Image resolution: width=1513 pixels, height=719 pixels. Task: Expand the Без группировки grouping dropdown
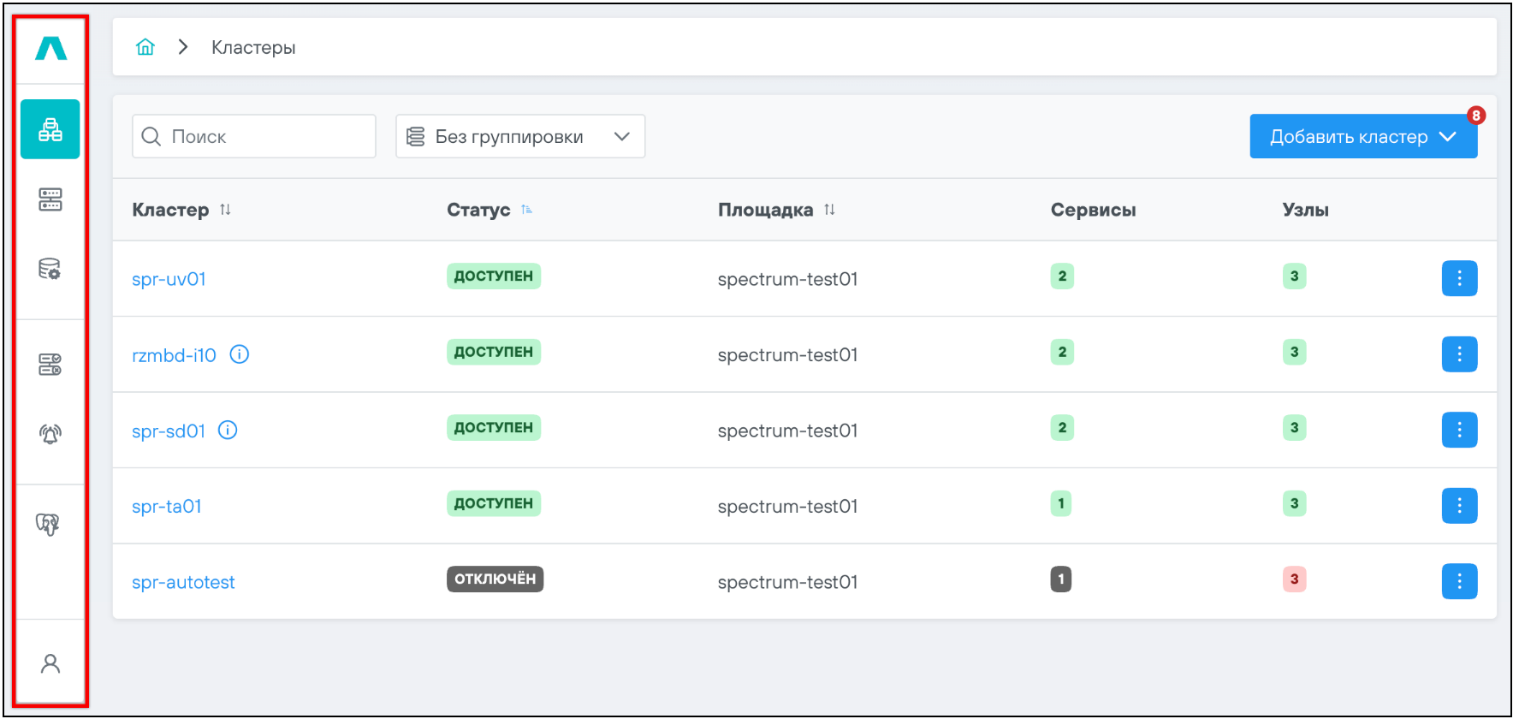tap(520, 137)
